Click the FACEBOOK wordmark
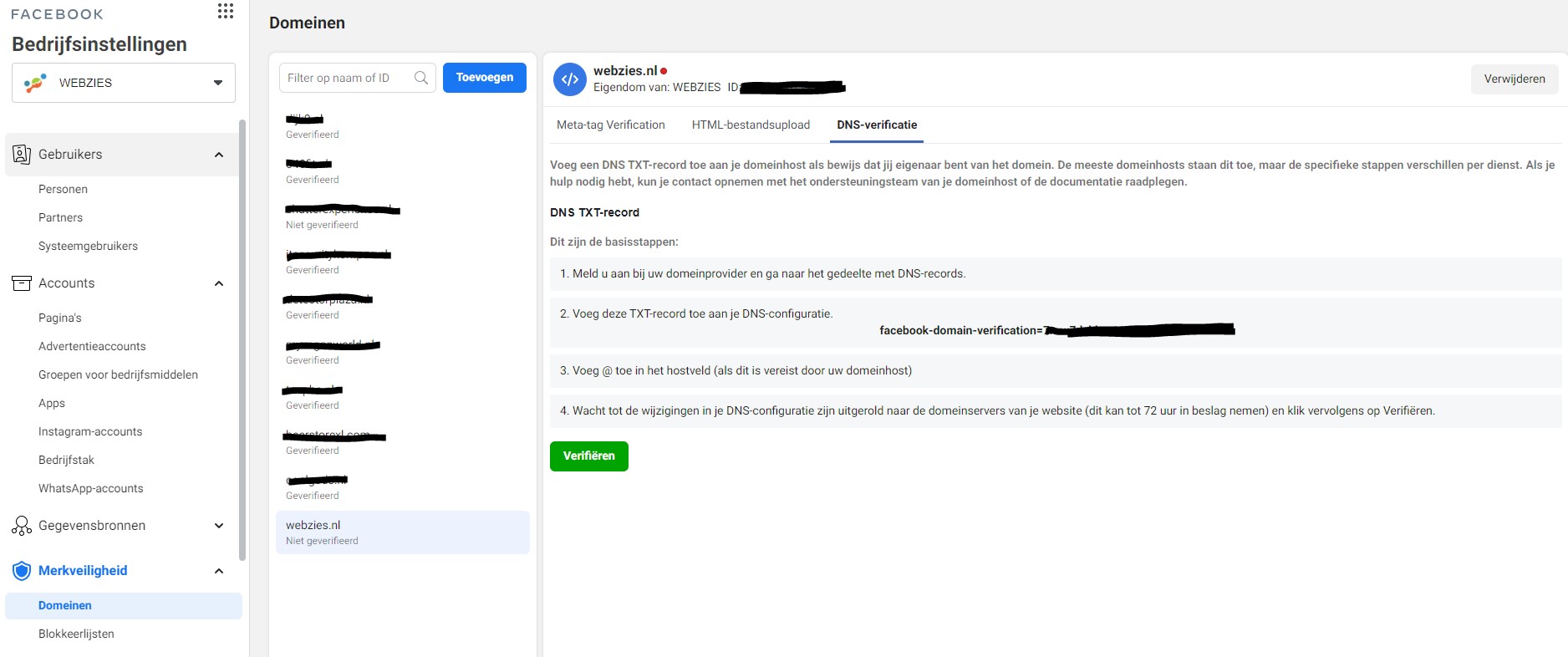Viewport: 1568px width, 657px height. tap(58, 14)
